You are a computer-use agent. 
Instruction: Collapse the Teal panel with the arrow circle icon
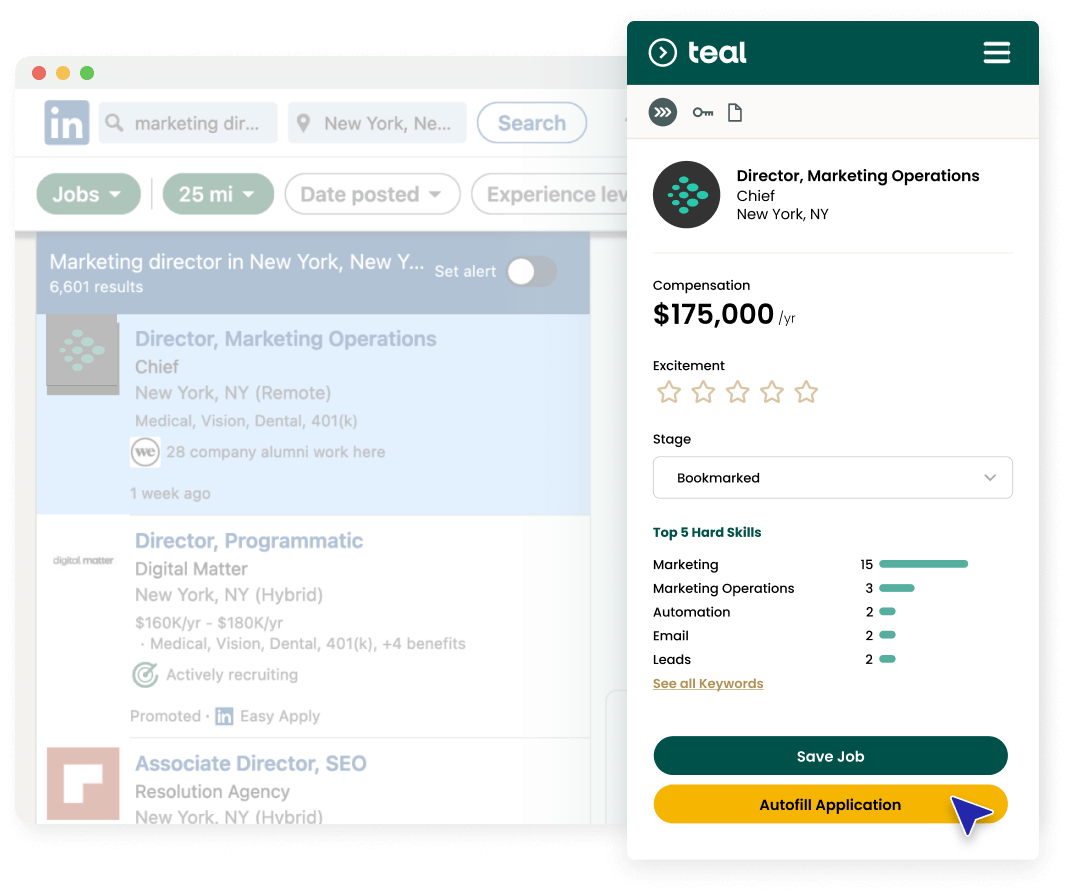point(662,52)
